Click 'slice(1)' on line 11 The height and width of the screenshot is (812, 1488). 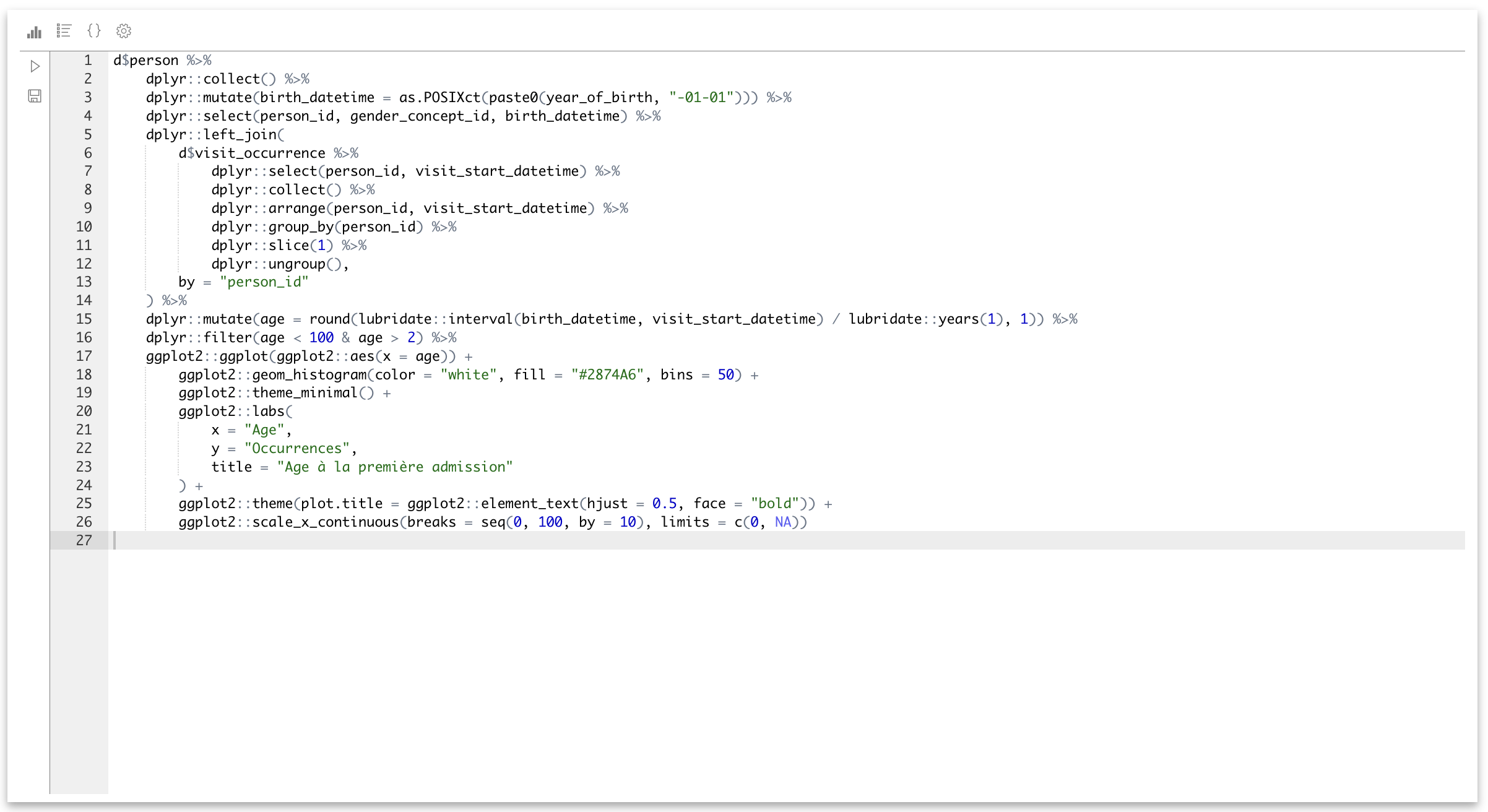[x=301, y=246]
